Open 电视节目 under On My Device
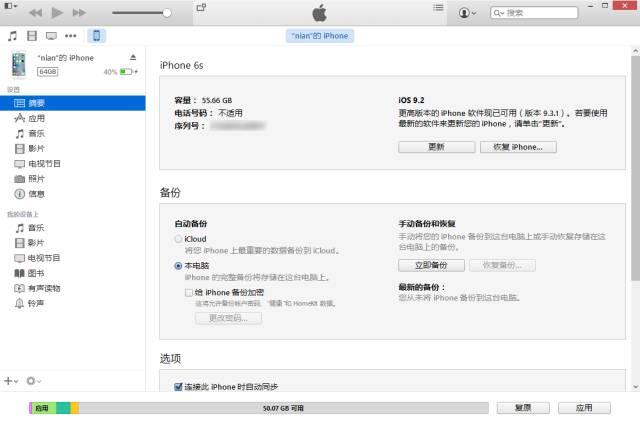The image size is (640, 424). (x=73, y=258)
